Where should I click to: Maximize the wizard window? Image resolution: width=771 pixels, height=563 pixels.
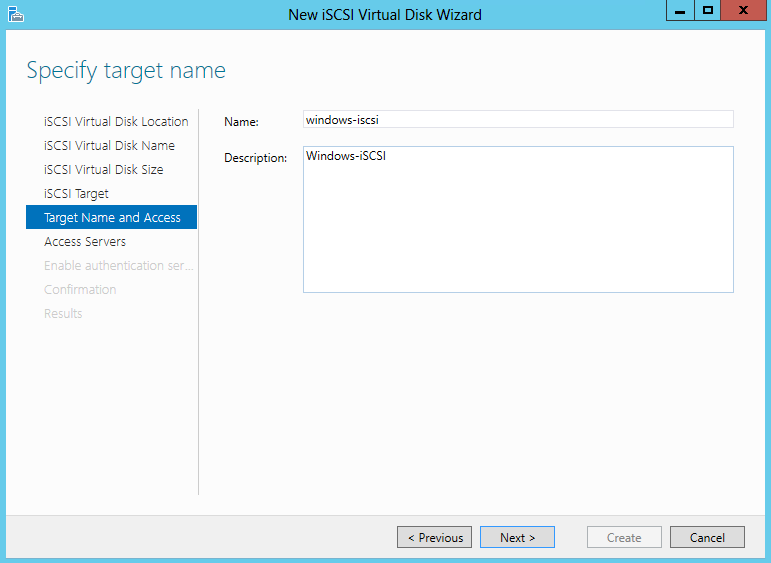click(708, 10)
